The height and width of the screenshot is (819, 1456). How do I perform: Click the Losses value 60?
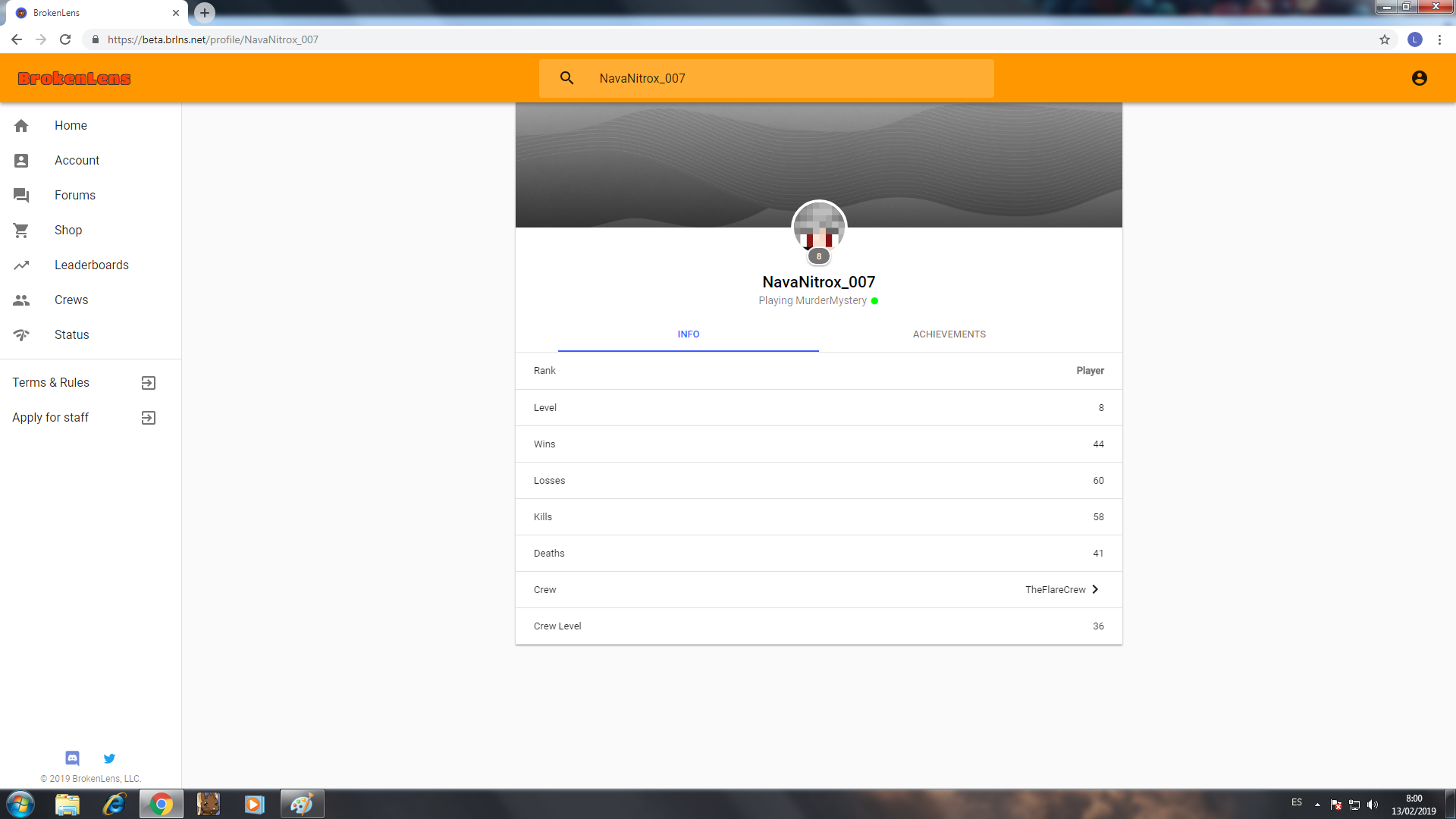pos(1098,481)
